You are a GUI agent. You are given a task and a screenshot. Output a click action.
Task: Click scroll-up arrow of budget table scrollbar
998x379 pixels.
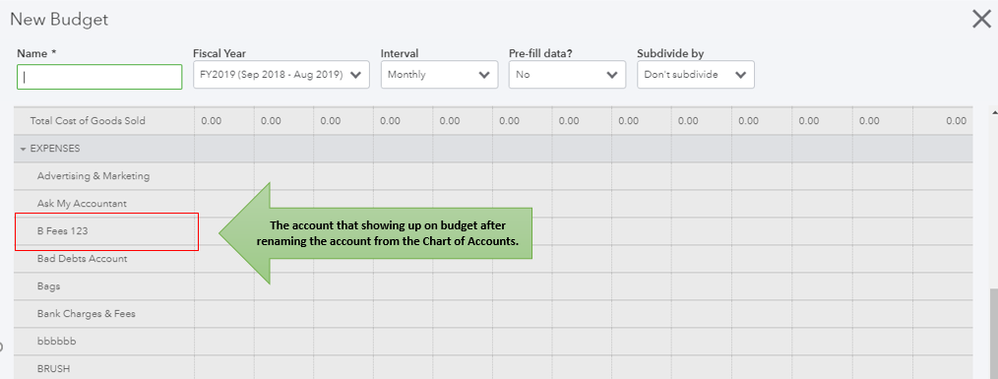coord(994,112)
